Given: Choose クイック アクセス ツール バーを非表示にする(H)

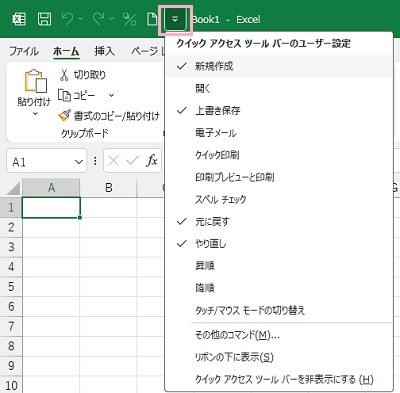Looking at the screenshot, I should [x=279, y=379].
